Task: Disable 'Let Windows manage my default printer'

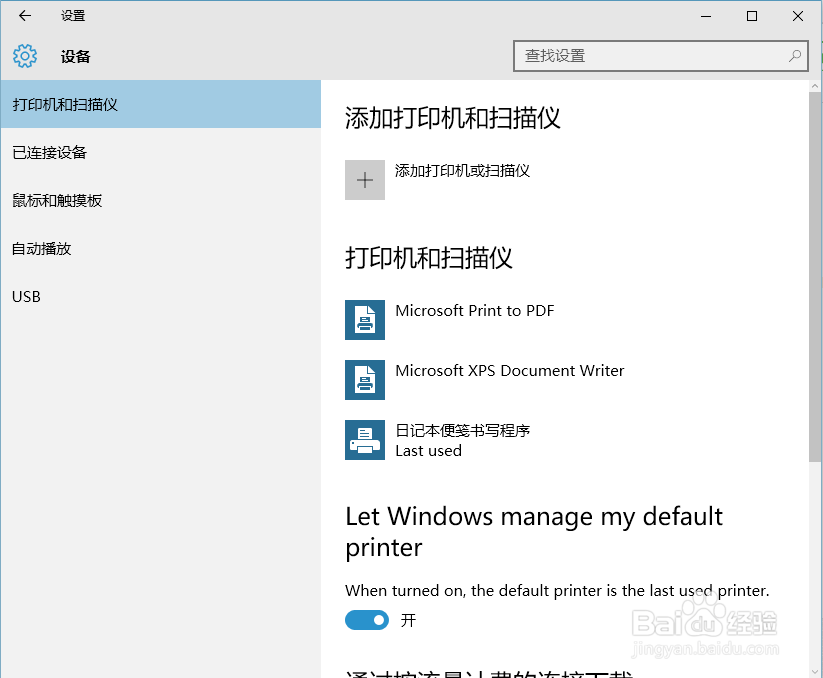Action: pyautogui.click(x=366, y=620)
